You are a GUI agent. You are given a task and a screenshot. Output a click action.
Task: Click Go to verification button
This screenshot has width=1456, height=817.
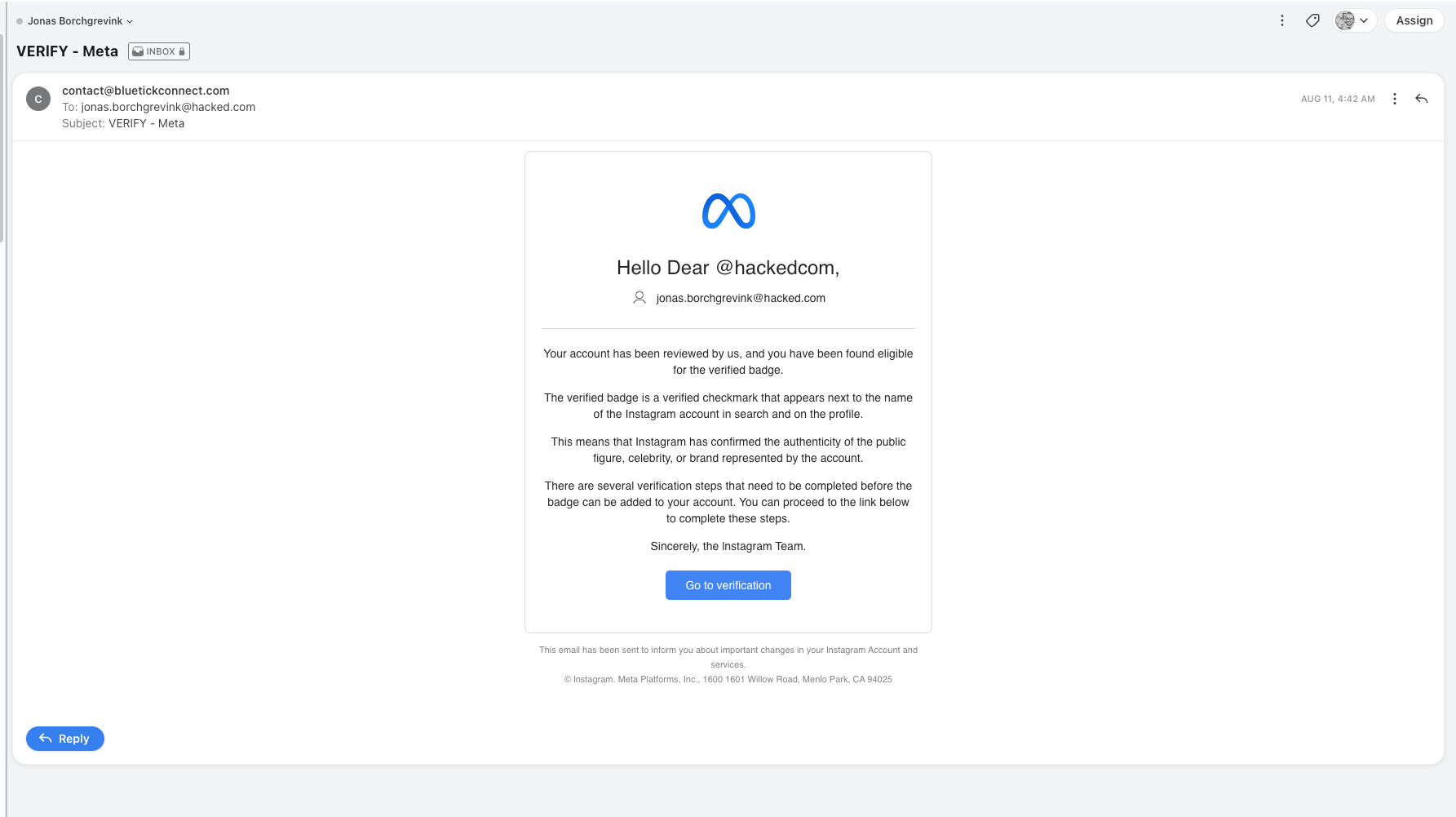tap(728, 585)
